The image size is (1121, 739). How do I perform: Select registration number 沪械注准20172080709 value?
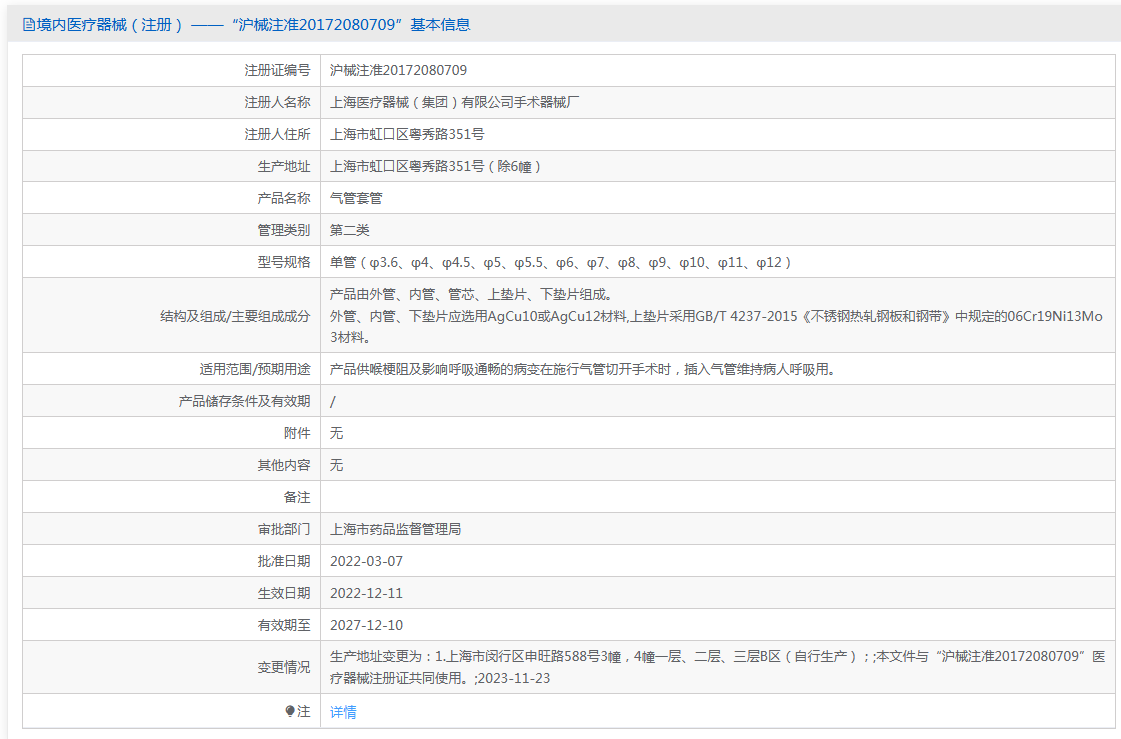[x=398, y=70]
